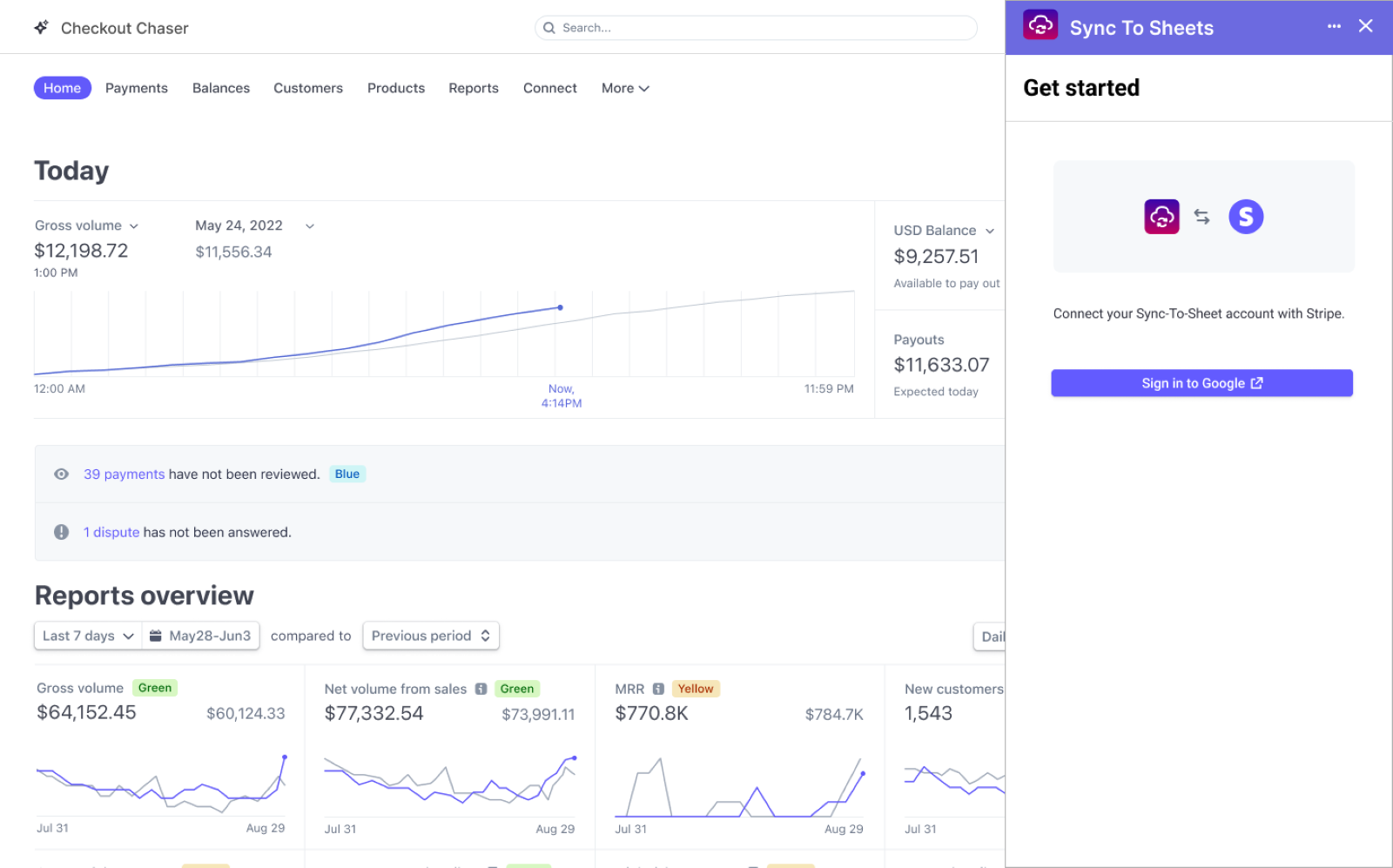Click the Blue badge beside unreviewed payments
Image resolution: width=1393 pixels, height=868 pixels.
coord(347,474)
